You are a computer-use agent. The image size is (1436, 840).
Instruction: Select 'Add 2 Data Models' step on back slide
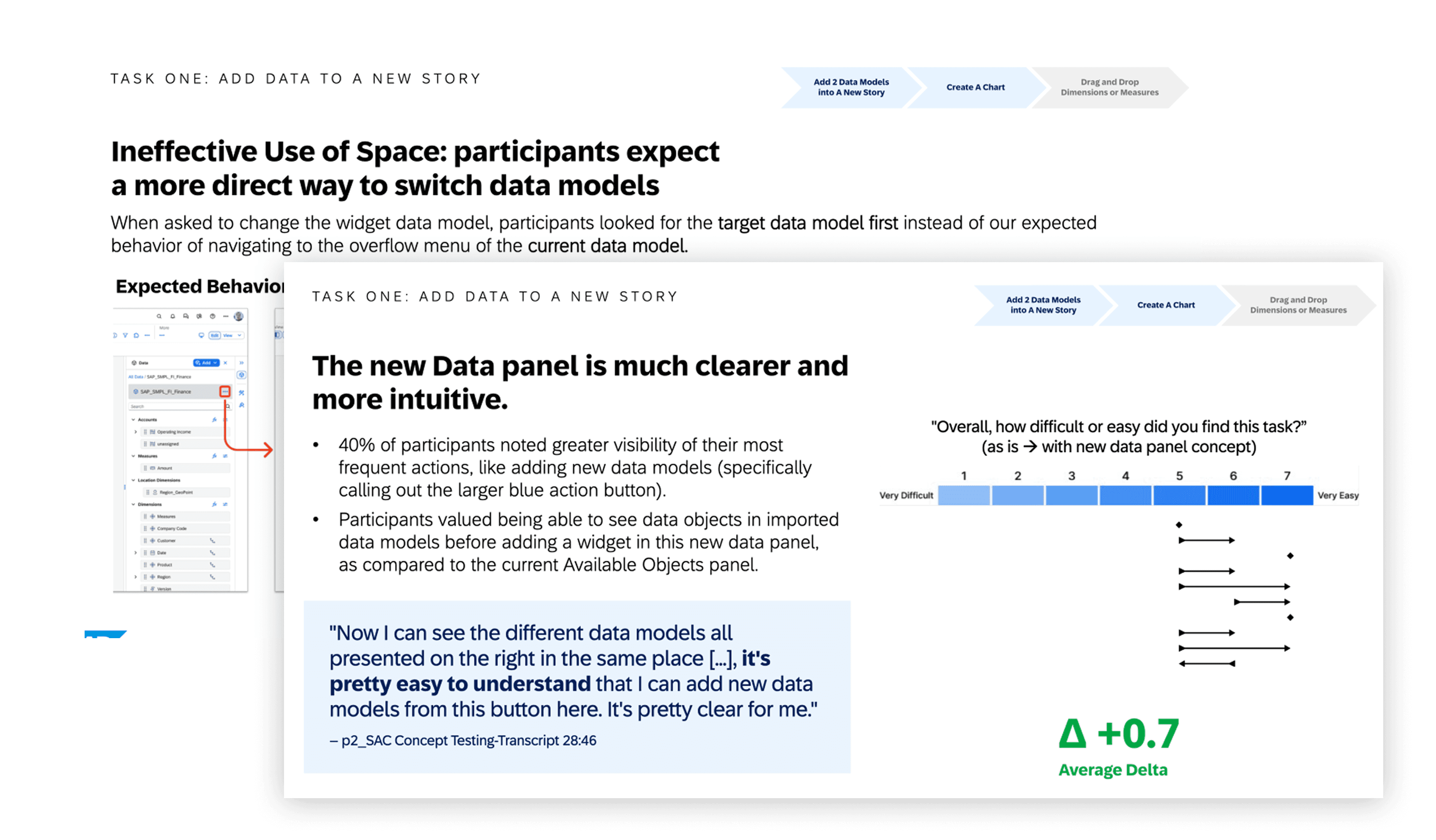pyautogui.click(x=851, y=87)
